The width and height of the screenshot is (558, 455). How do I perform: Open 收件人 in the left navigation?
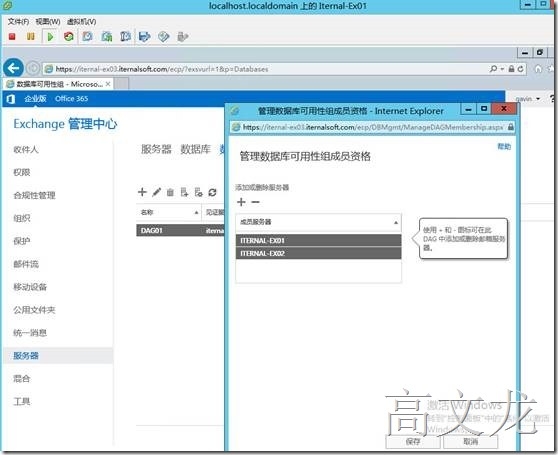(x=26, y=149)
